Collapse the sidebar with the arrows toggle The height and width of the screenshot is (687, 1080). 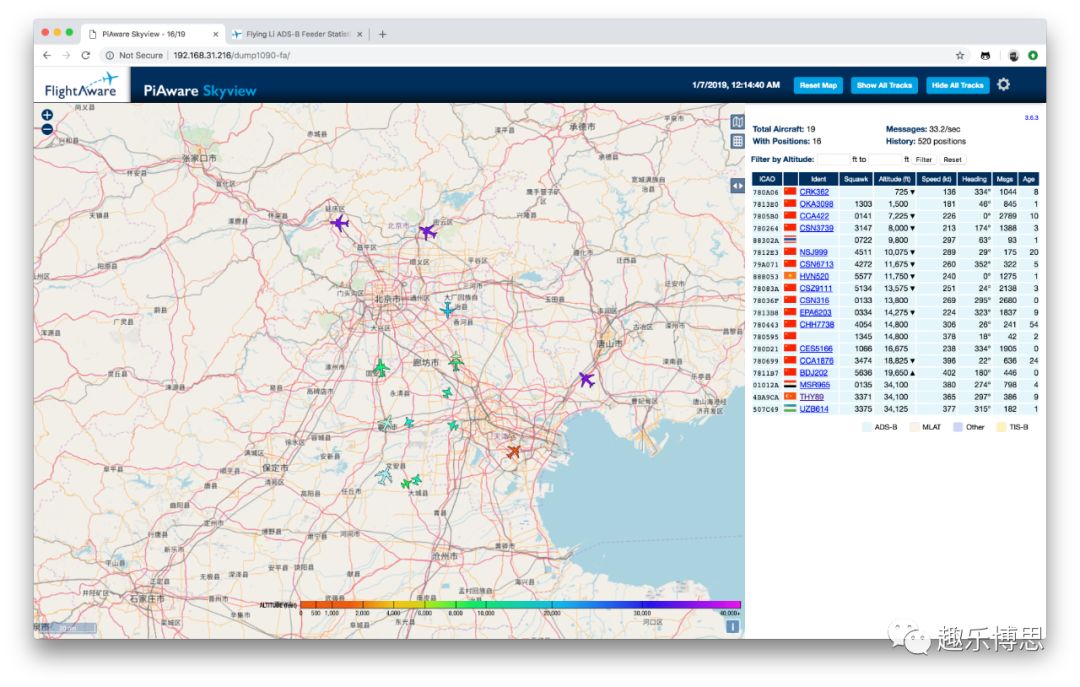[x=737, y=185]
